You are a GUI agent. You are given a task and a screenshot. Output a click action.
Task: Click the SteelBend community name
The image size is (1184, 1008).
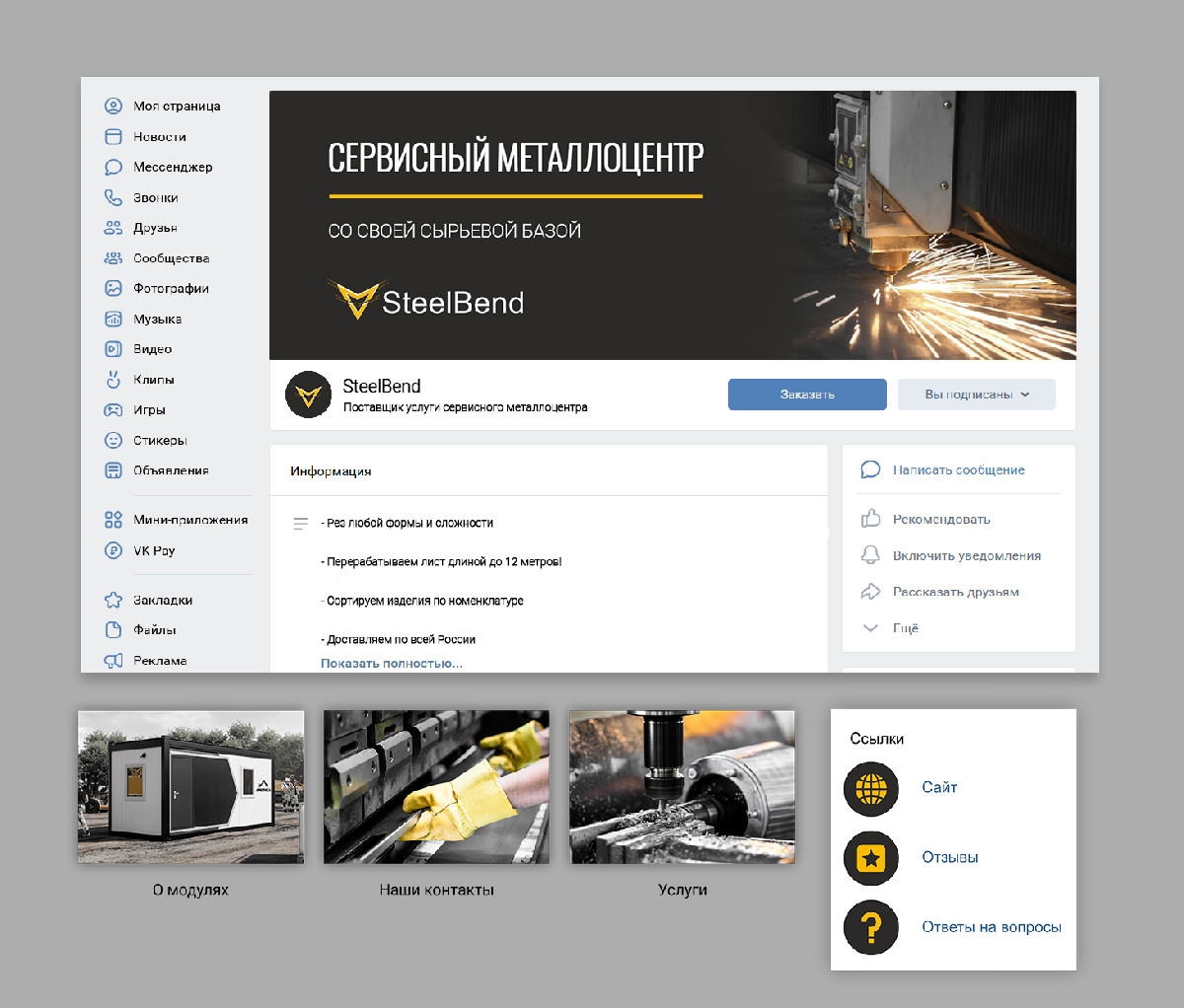tap(382, 387)
